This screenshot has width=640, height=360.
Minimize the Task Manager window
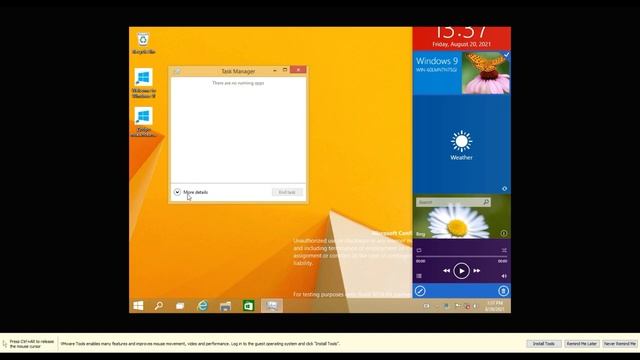click(x=275, y=70)
